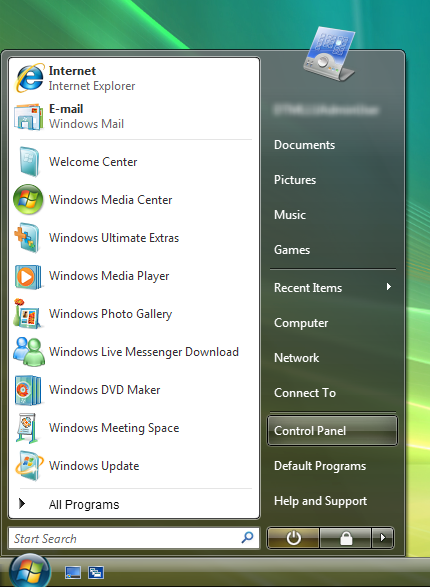
Task: Click the 'Internet Explorer' subtitle text
Action: (92, 86)
